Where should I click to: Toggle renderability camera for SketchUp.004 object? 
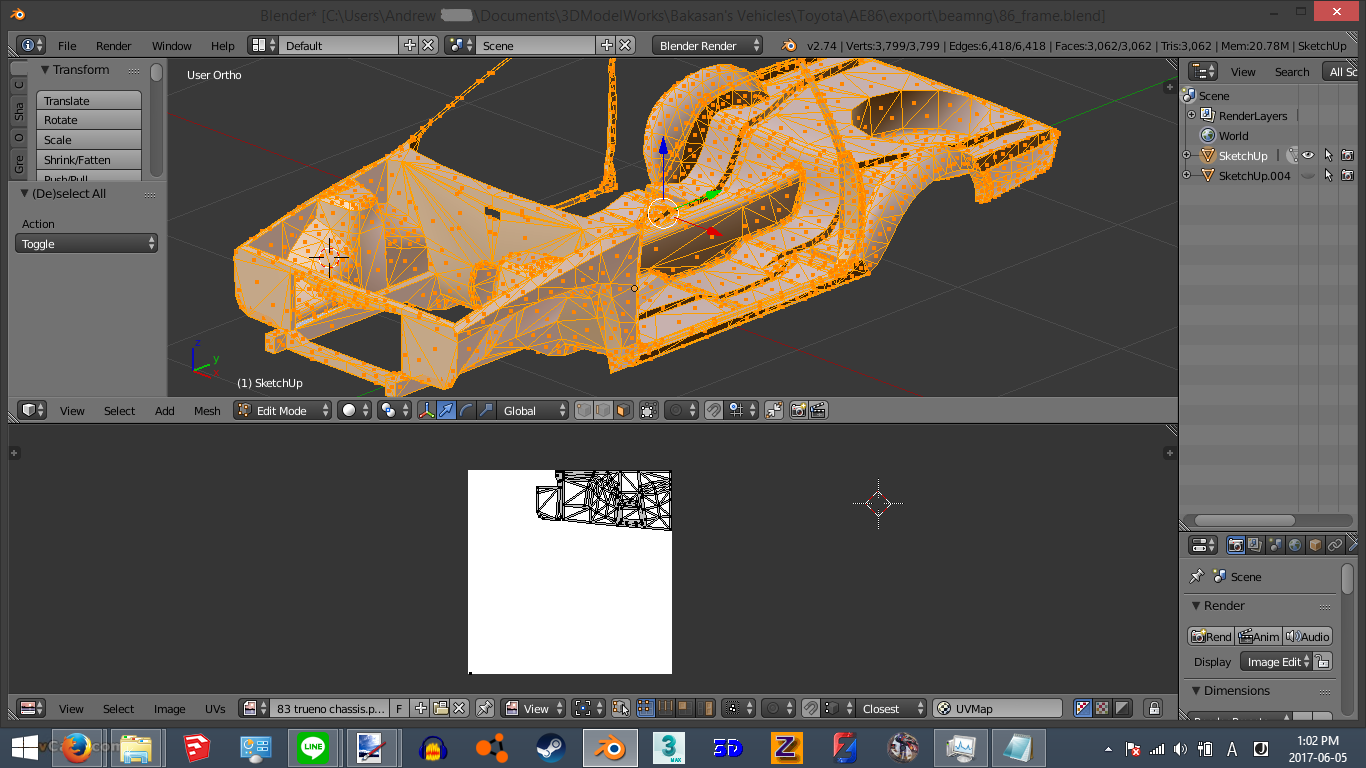tap(1347, 175)
